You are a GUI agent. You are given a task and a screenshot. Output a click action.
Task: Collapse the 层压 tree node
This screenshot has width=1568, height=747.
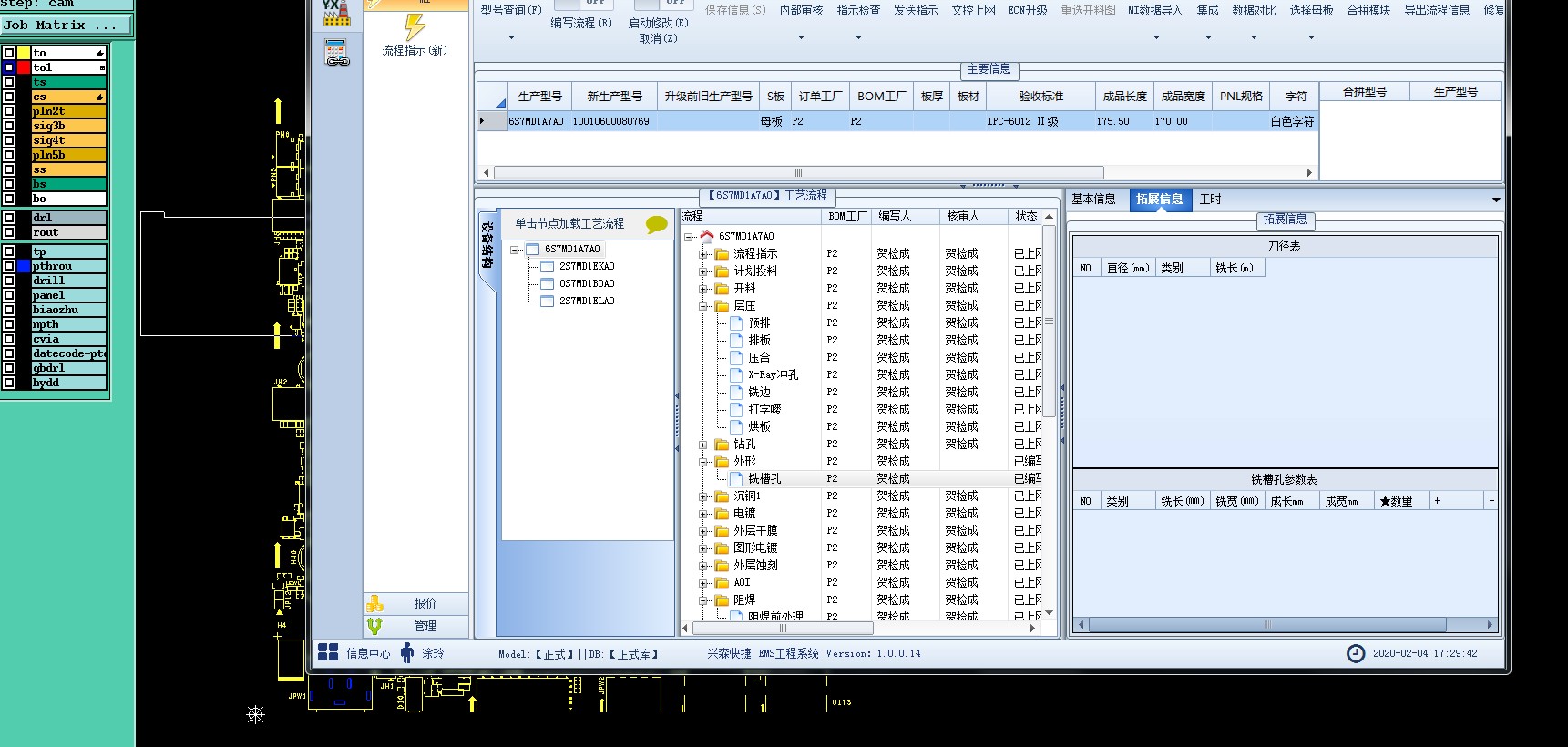[703, 306]
